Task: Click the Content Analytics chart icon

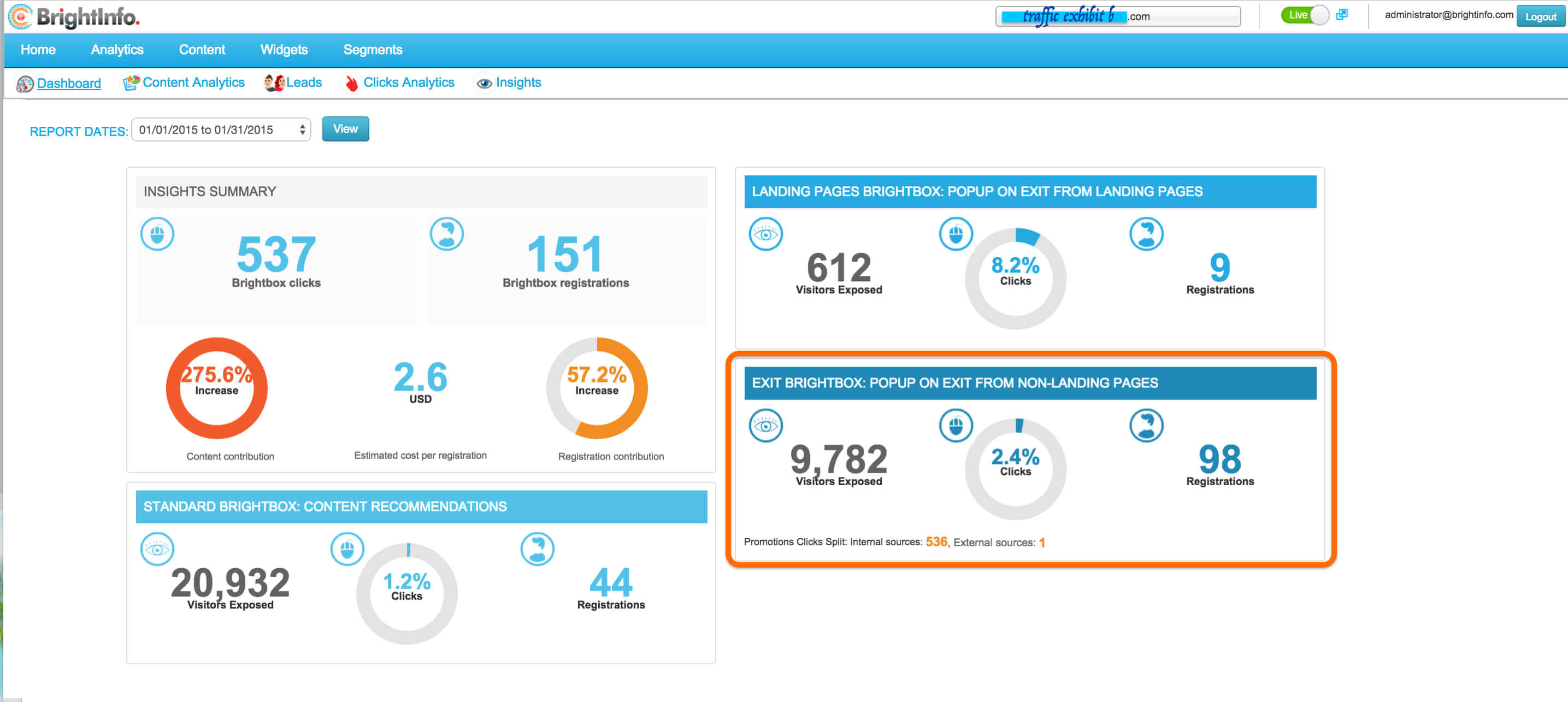Action: [131, 83]
